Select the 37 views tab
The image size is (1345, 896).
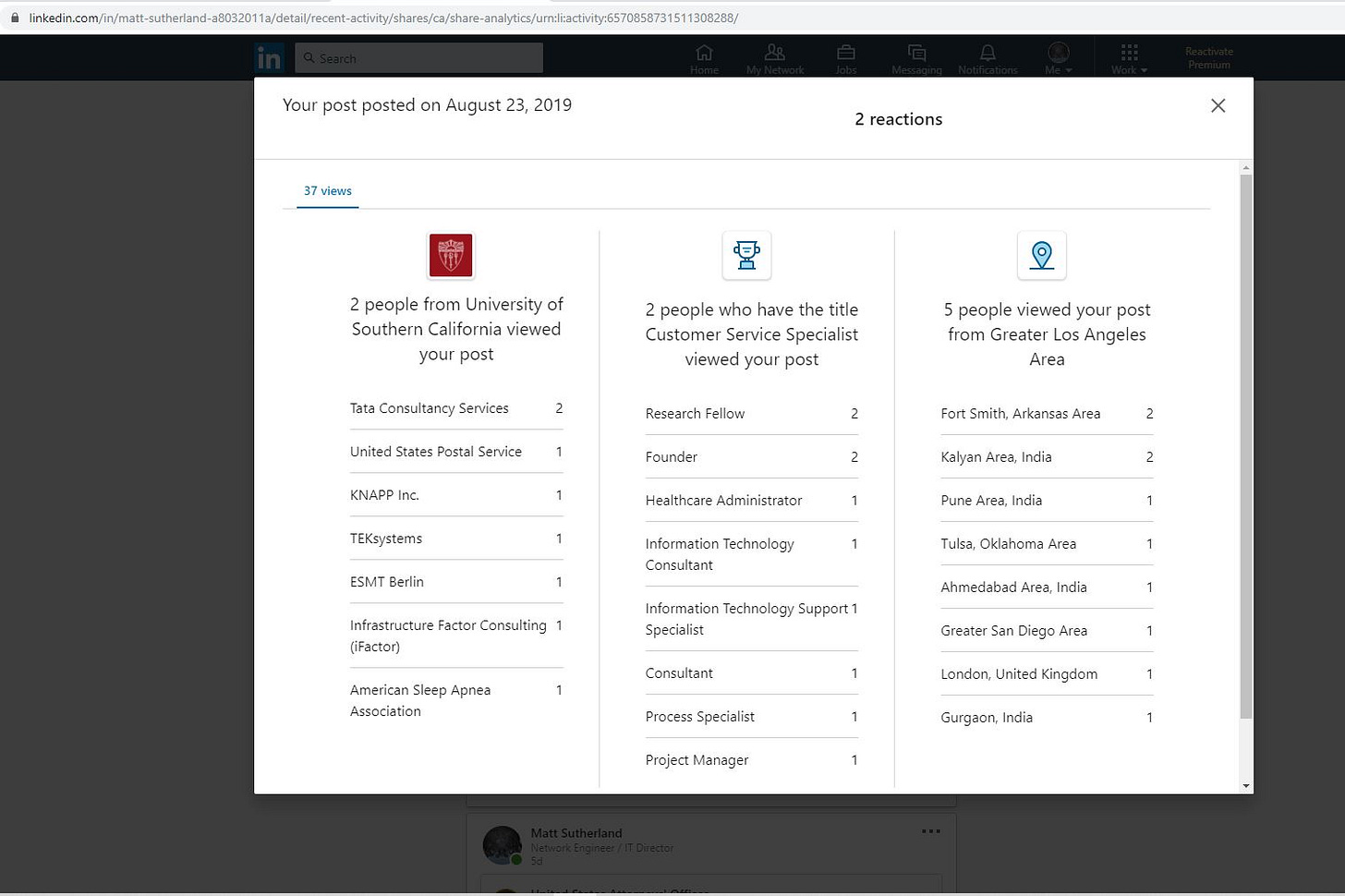(328, 191)
